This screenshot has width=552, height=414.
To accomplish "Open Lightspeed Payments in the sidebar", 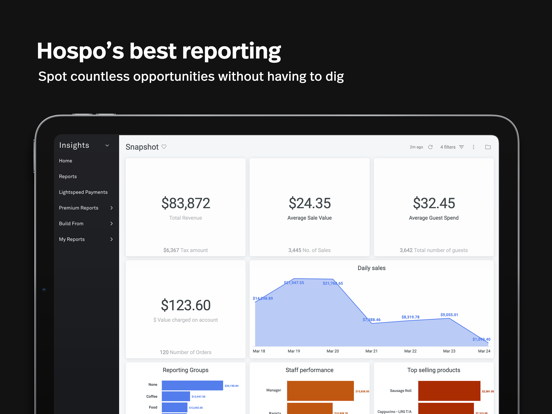I will [83, 192].
